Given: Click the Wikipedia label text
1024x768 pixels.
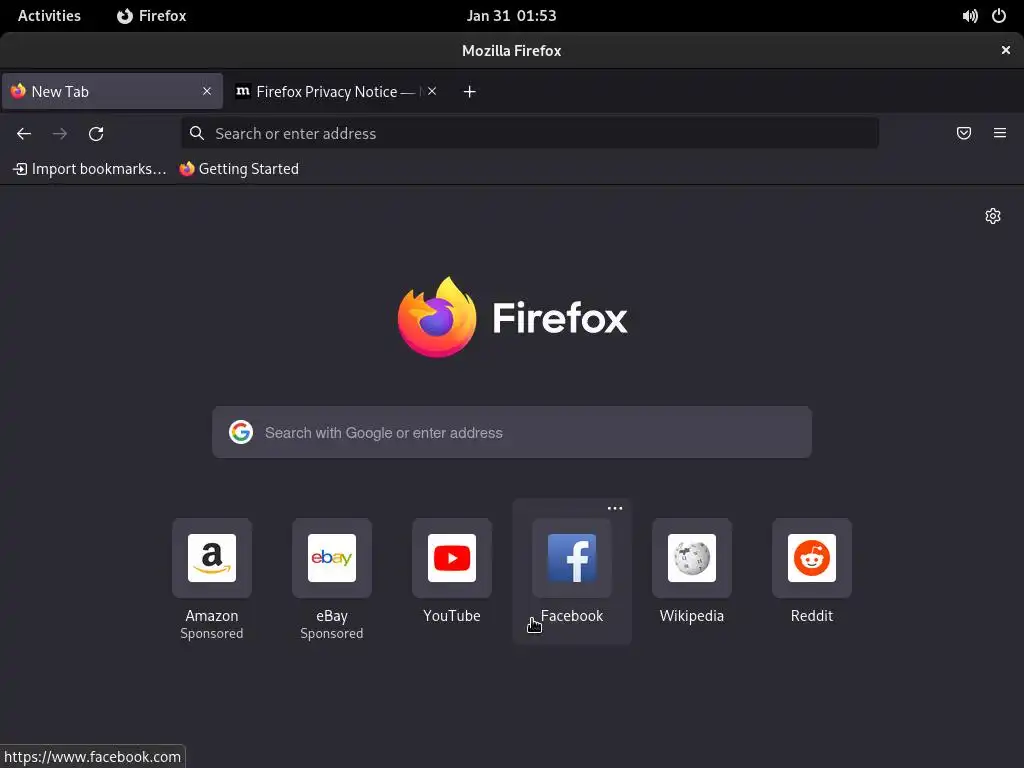Looking at the screenshot, I should coord(692,616).
